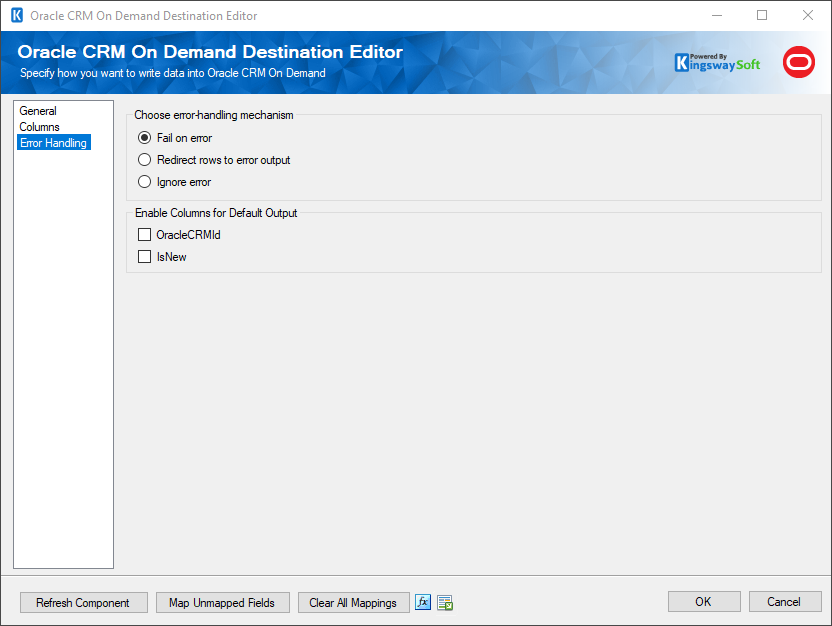Maximize the editor window
Viewport: 832px width, 626px height.
762,15
